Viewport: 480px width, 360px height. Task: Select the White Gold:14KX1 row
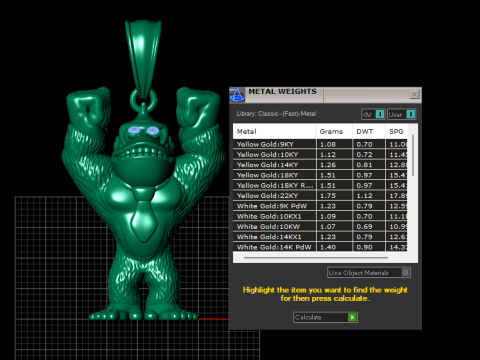point(320,237)
